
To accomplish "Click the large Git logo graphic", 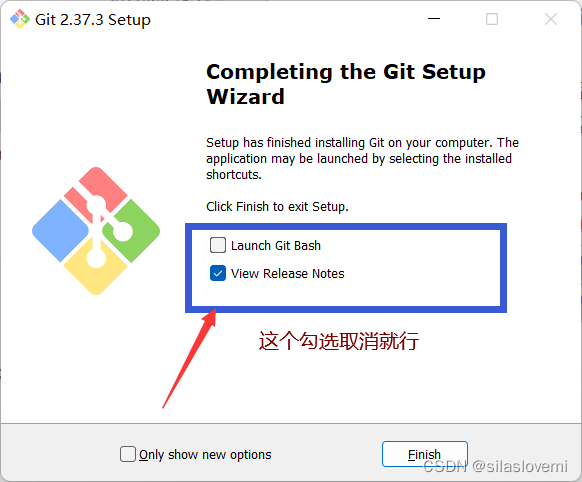I will click(x=96, y=231).
